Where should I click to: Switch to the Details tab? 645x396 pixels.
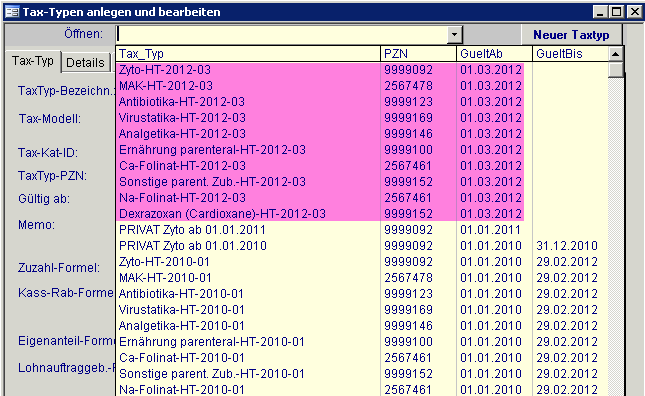point(86,63)
